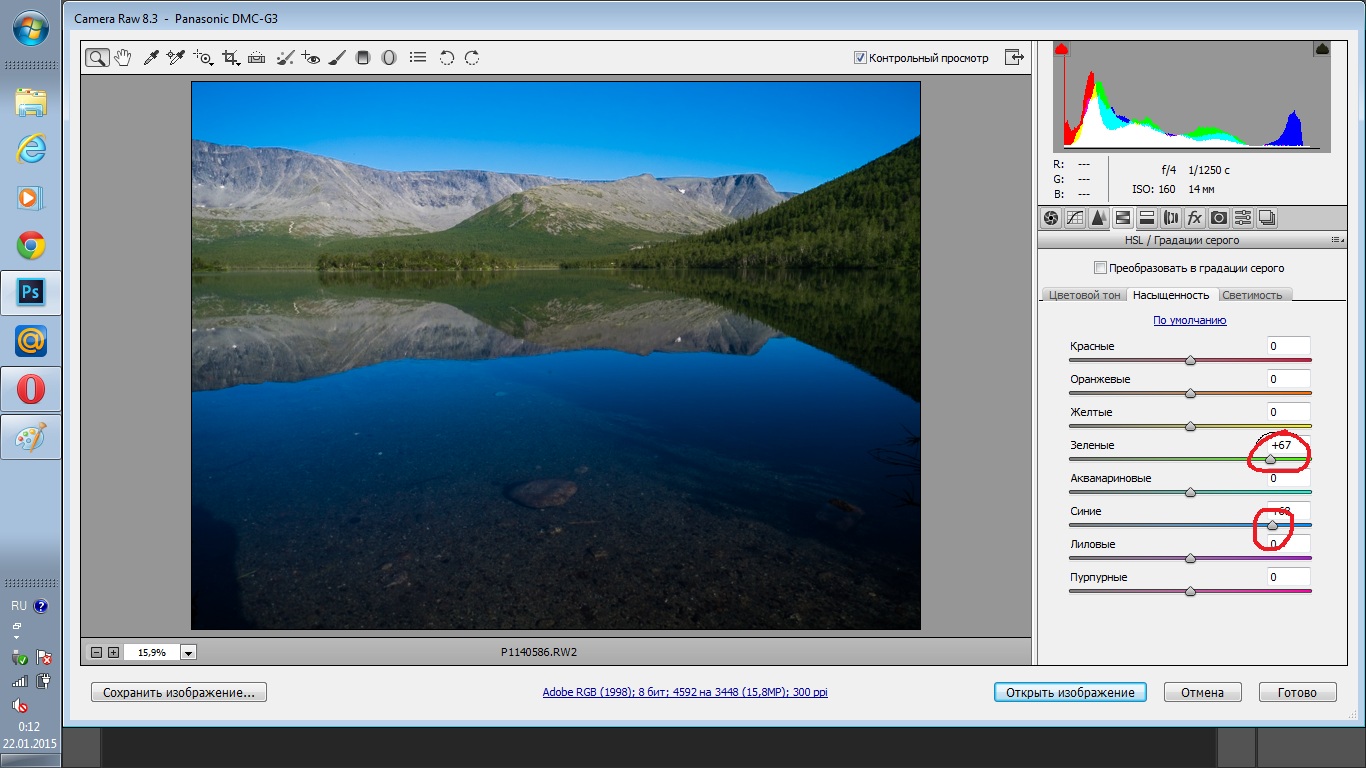
Task: Enable Преобразовать в градации серого checkbox
Action: point(1101,268)
